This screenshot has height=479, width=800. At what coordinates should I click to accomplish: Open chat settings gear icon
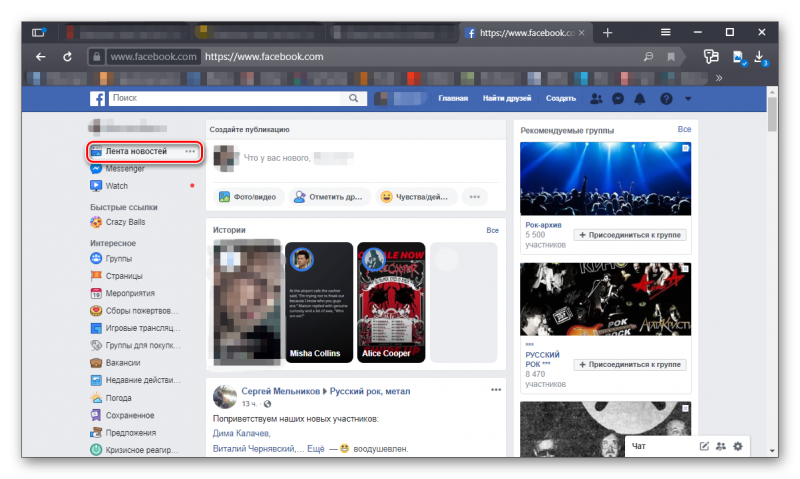(738, 446)
